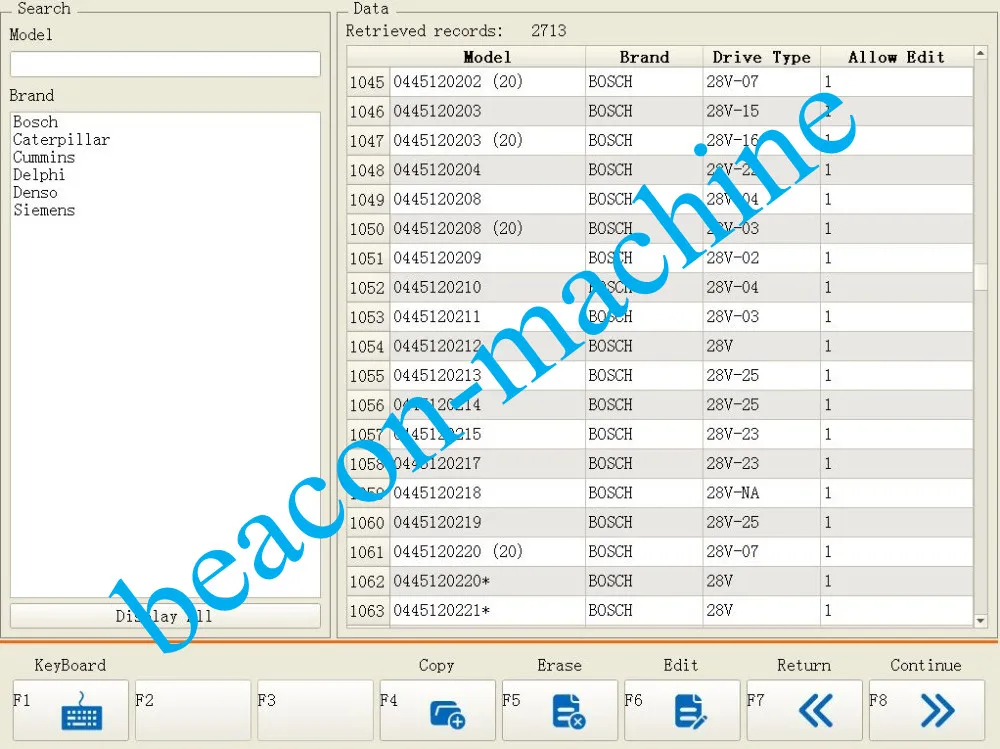Click the data table scrollbar thumb
Screen dimensions: 1000x749
(x=980, y=277)
